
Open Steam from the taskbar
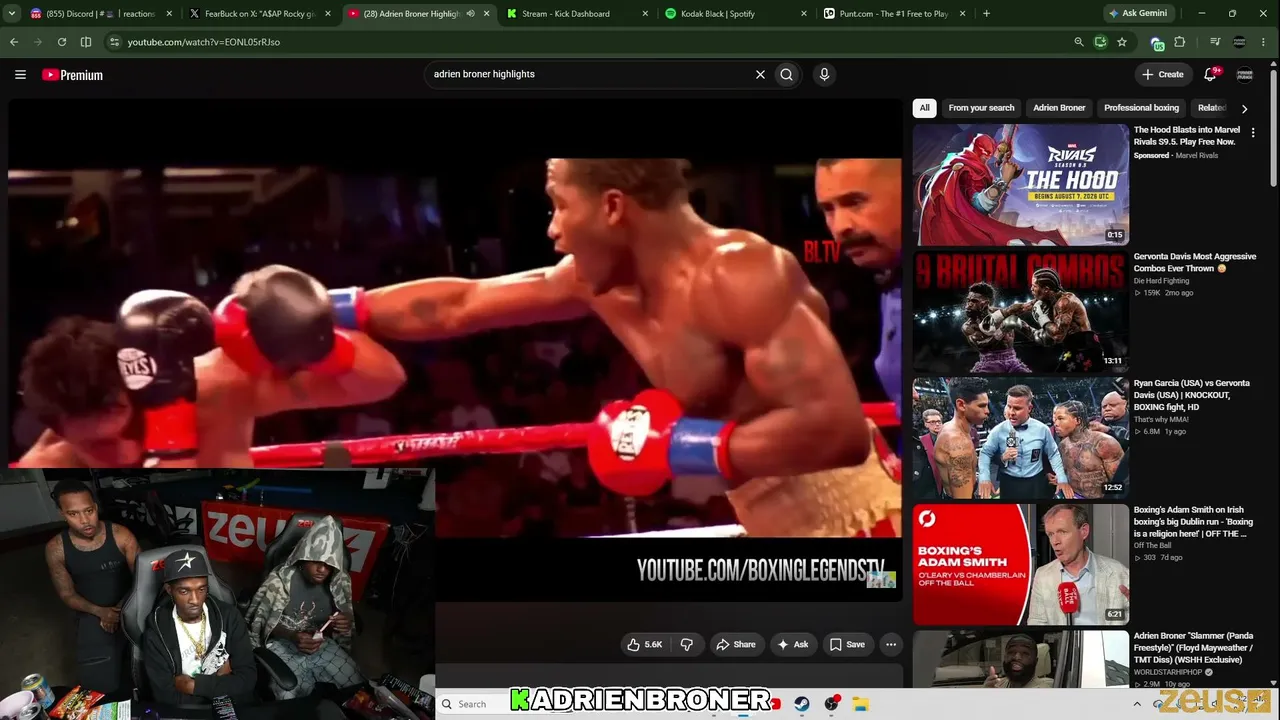point(802,704)
